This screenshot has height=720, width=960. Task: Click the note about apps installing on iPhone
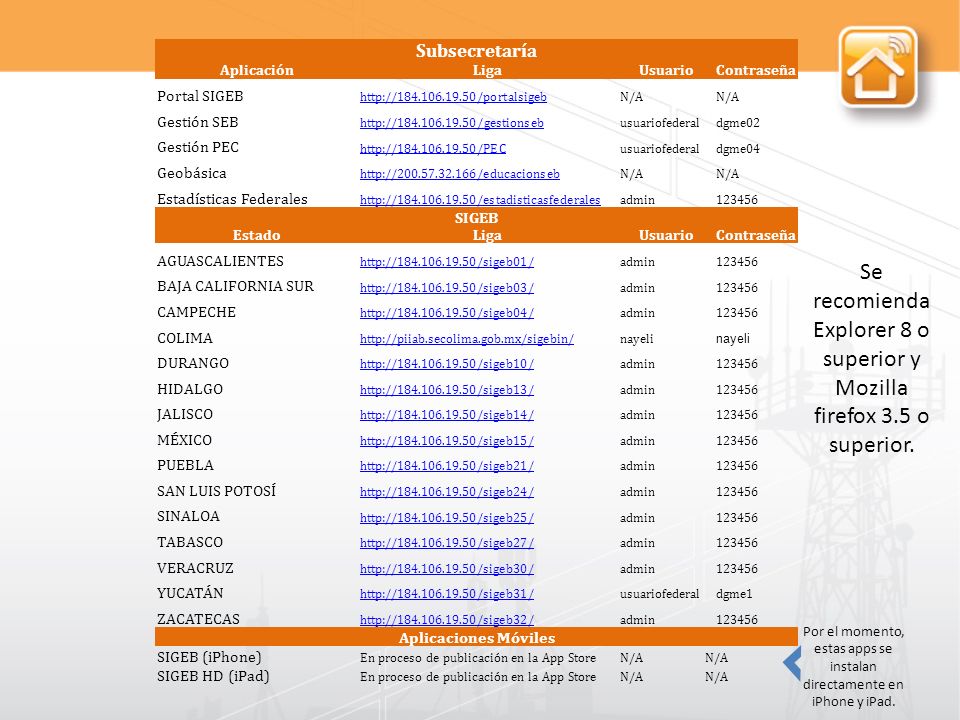pyautogui.click(x=853, y=666)
